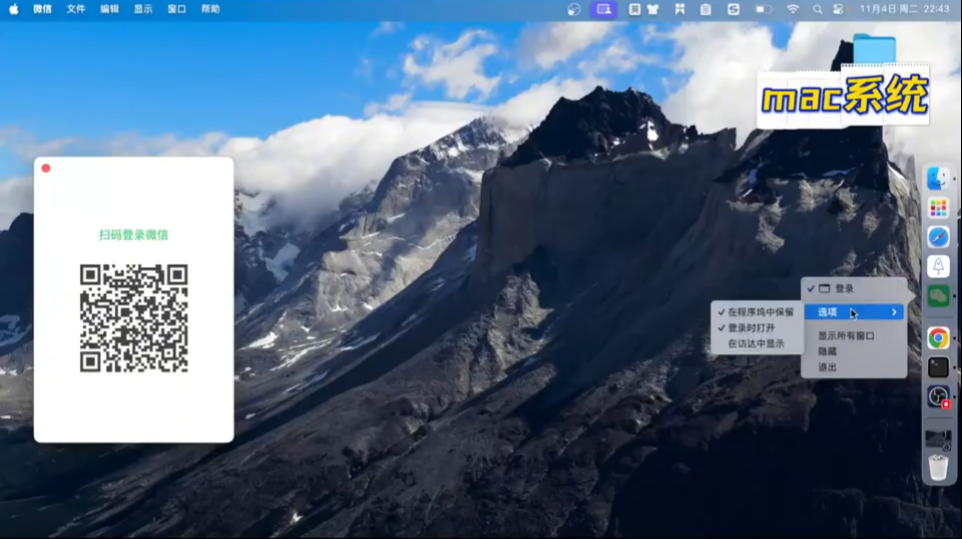Image resolution: width=962 pixels, height=539 pixels.
Task: Open Google Chrome from the Dock
Action: click(x=938, y=338)
